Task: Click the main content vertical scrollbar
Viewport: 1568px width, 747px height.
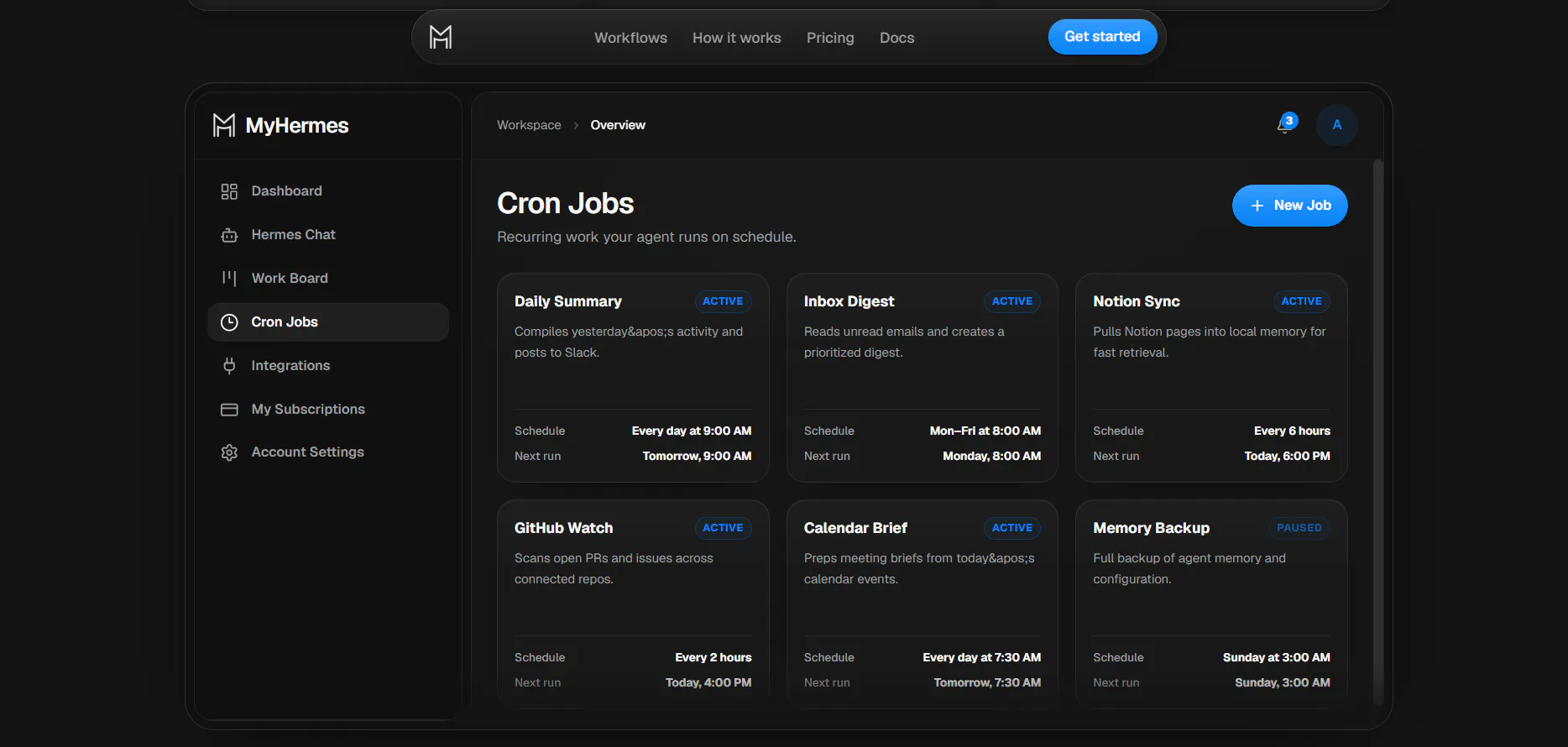Action: coord(1377,432)
